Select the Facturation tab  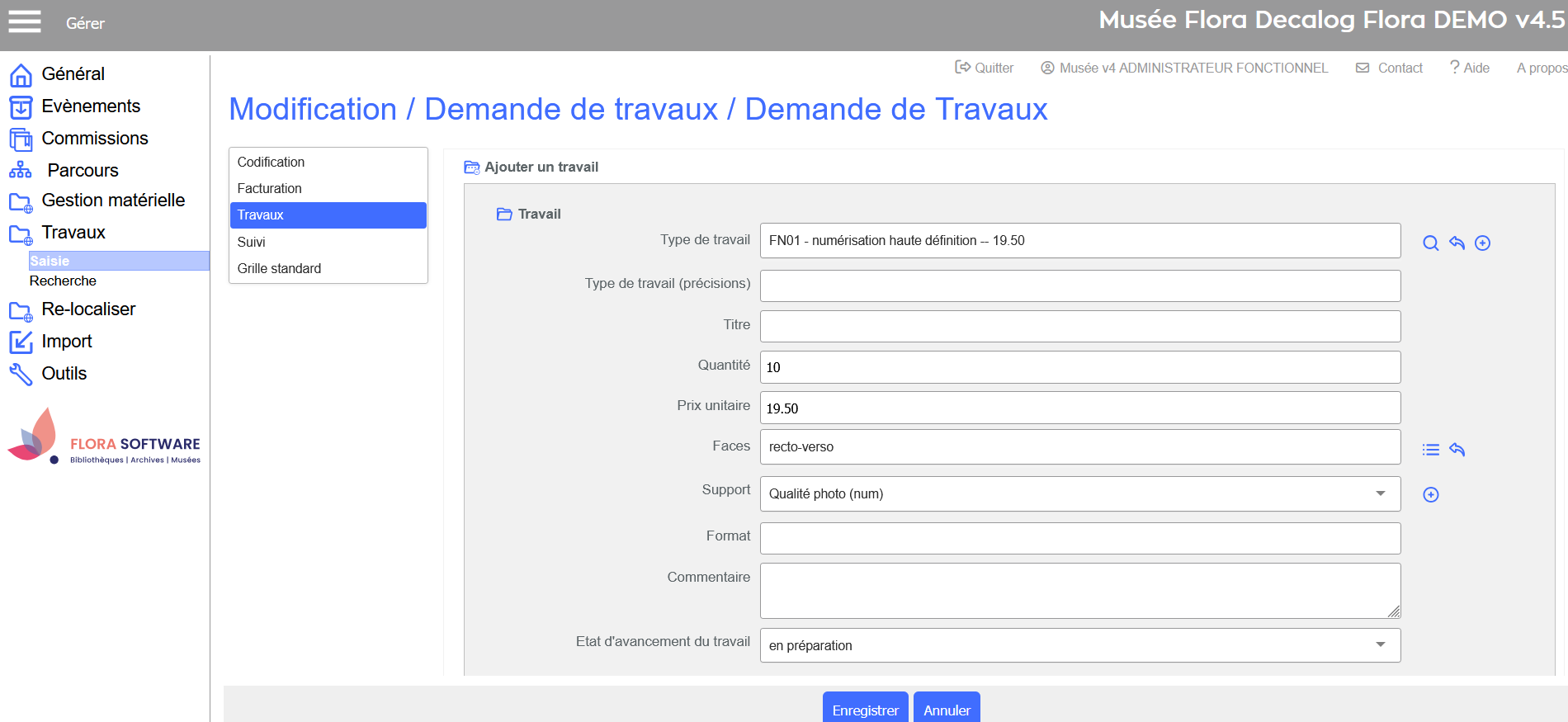[x=270, y=188]
